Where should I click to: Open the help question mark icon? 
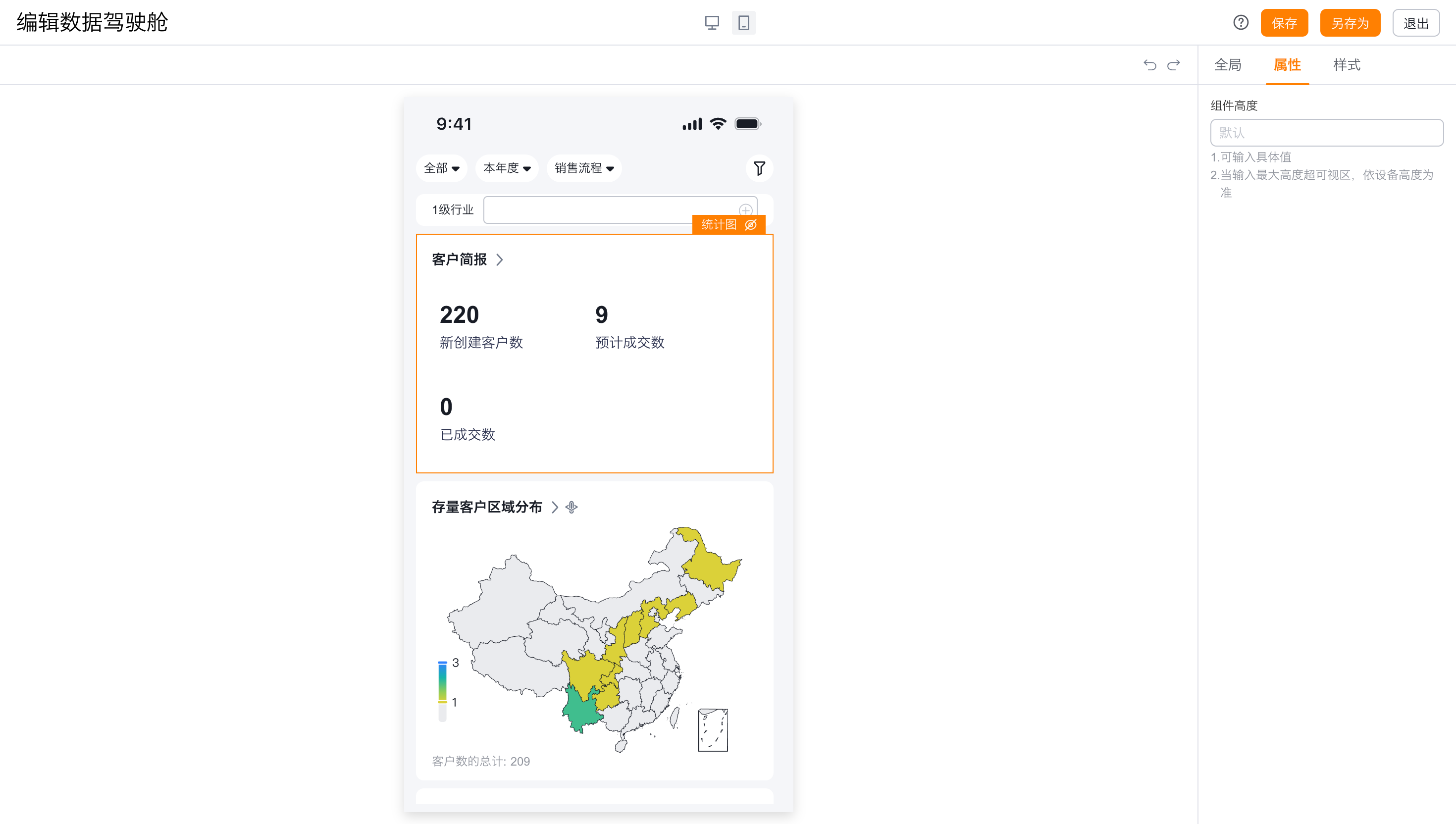click(x=1241, y=23)
